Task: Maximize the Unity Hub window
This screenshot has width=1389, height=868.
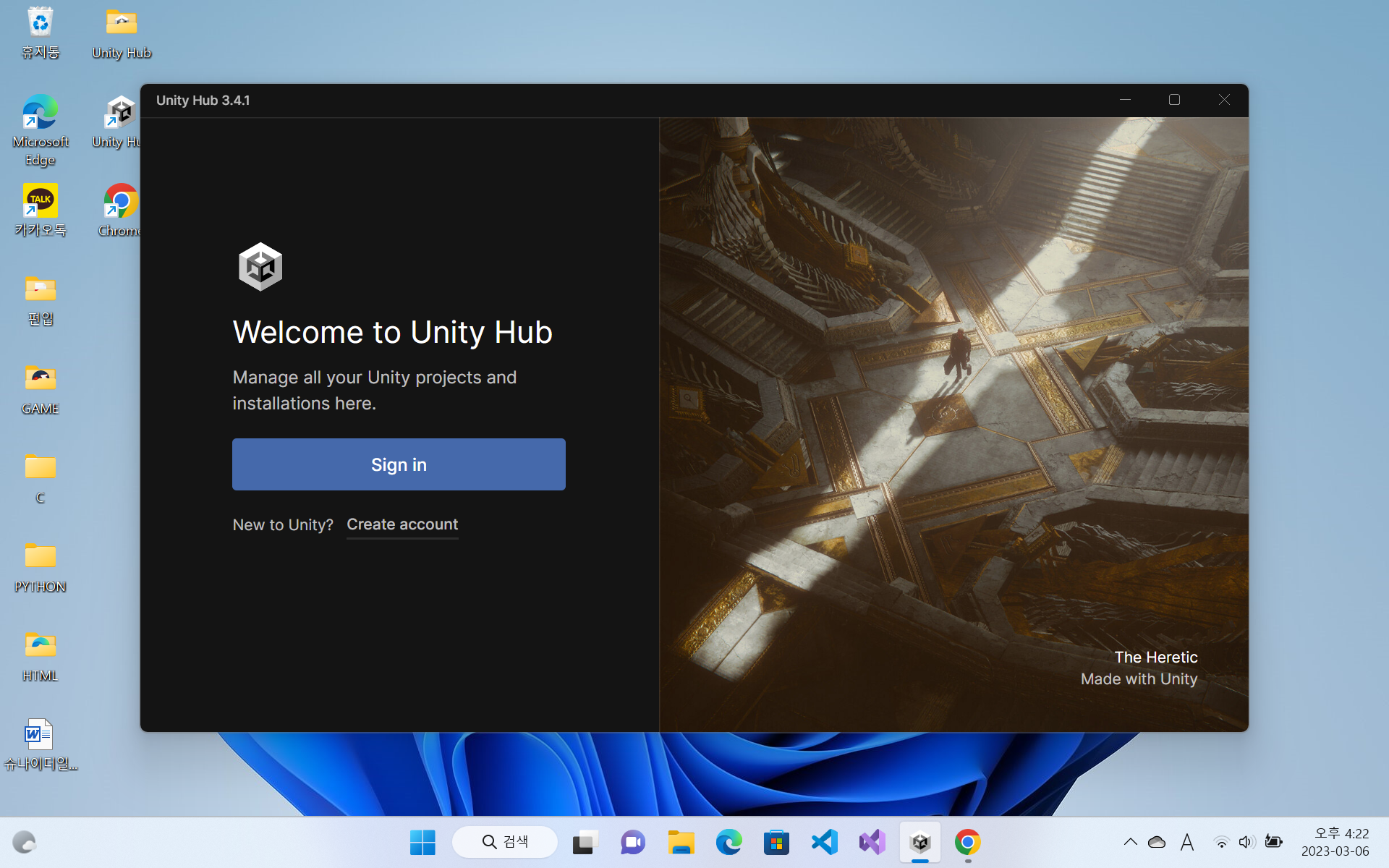Action: [x=1174, y=100]
